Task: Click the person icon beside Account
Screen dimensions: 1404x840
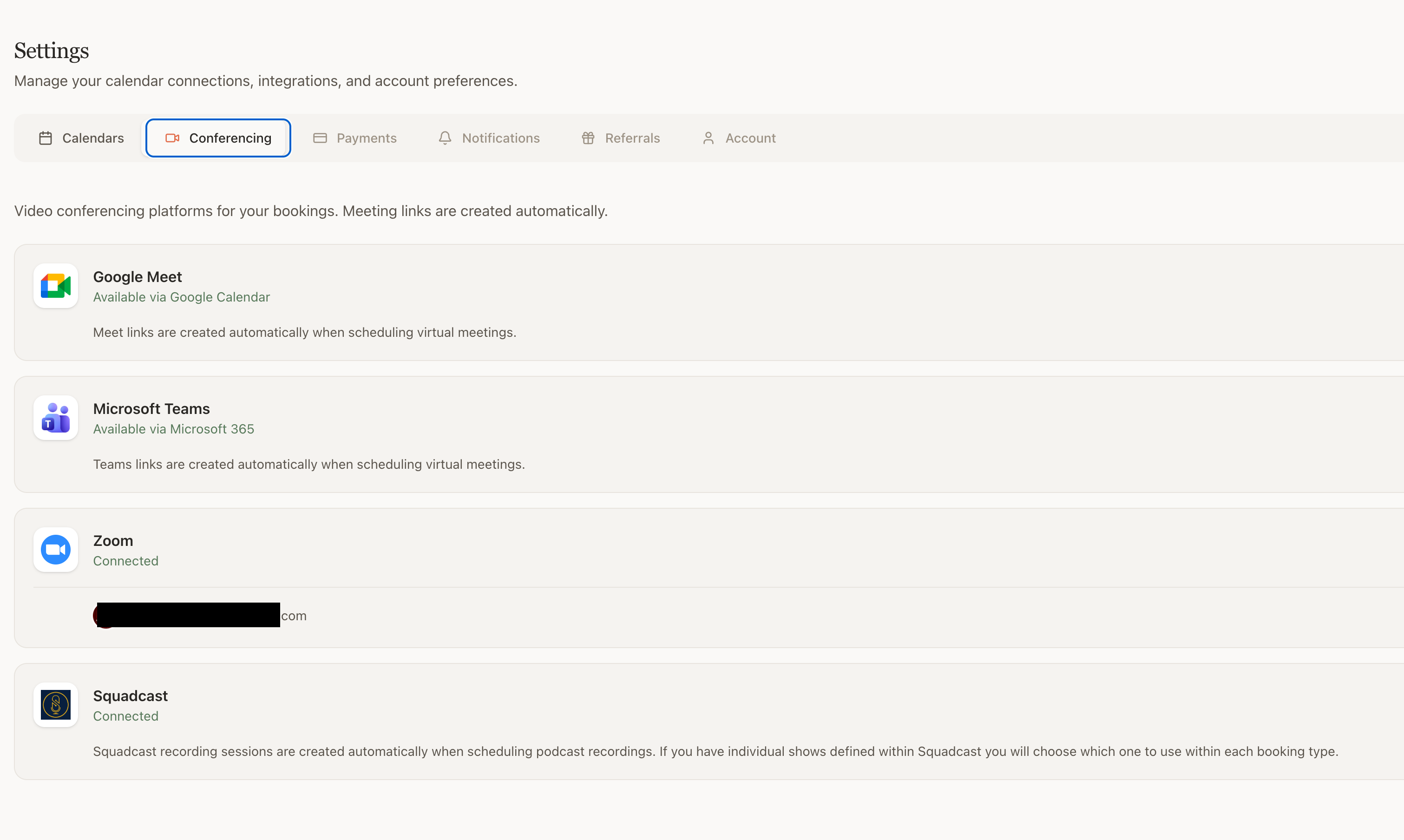Action: tap(708, 138)
